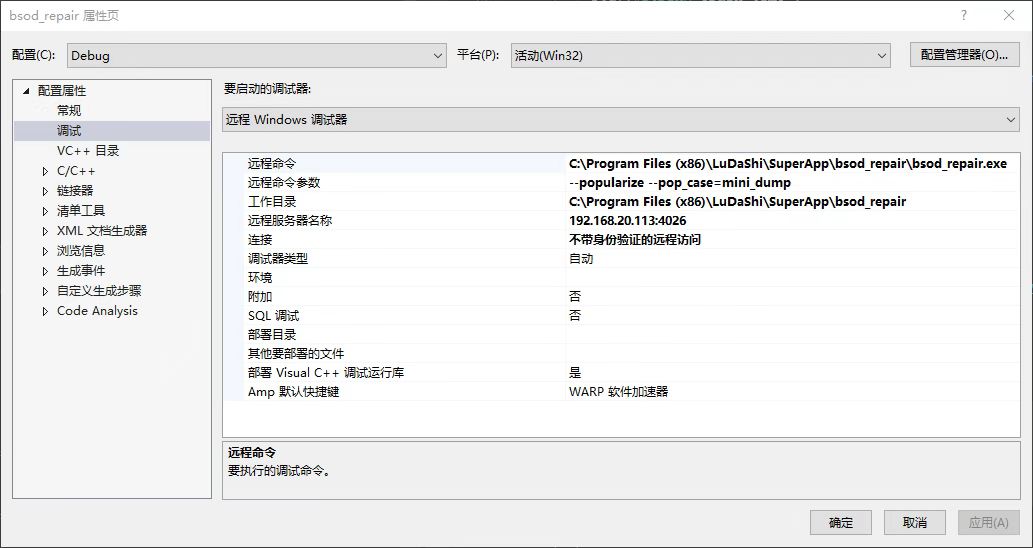The width and height of the screenshot is (1033, 548).
Task: Select 常规 in the property tree
Action: [x=69, y=111]
